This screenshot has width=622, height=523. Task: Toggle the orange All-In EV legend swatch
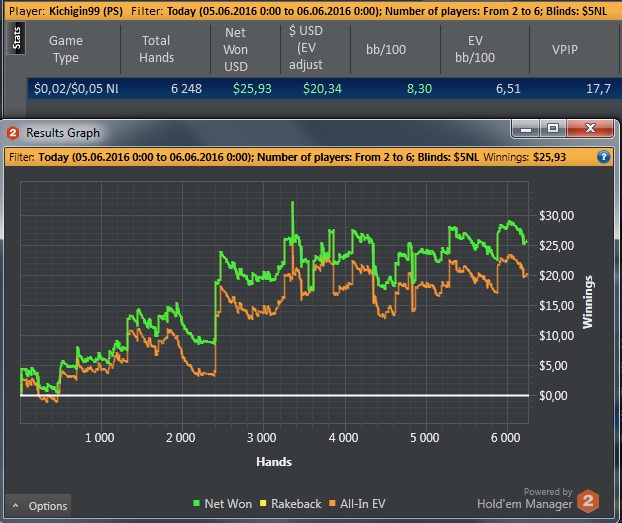pos(332,504)
